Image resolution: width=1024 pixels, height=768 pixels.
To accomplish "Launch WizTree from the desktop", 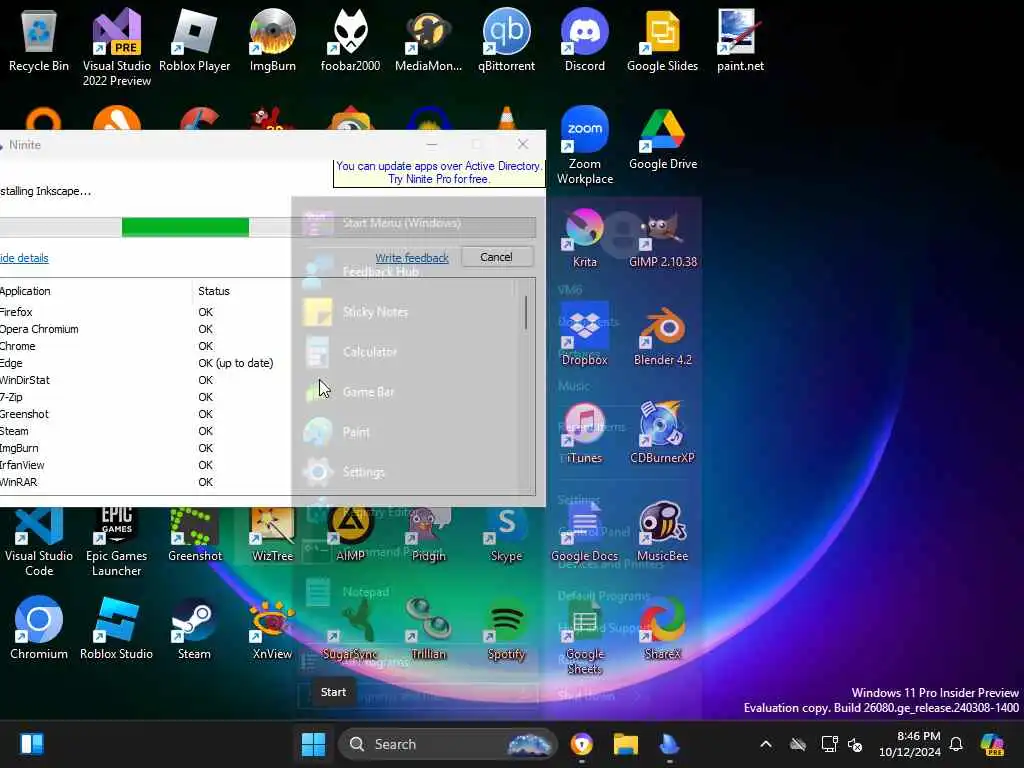I will 272,534.
